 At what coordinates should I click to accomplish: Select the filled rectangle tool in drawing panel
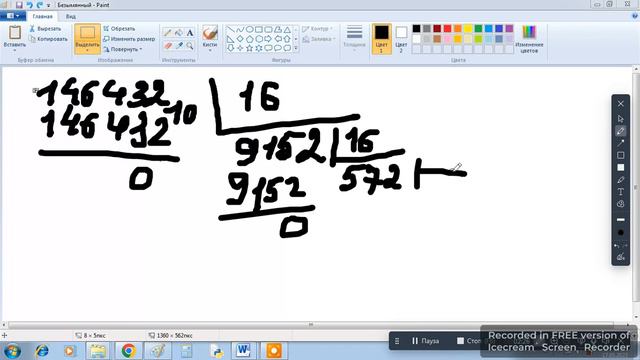620,167
